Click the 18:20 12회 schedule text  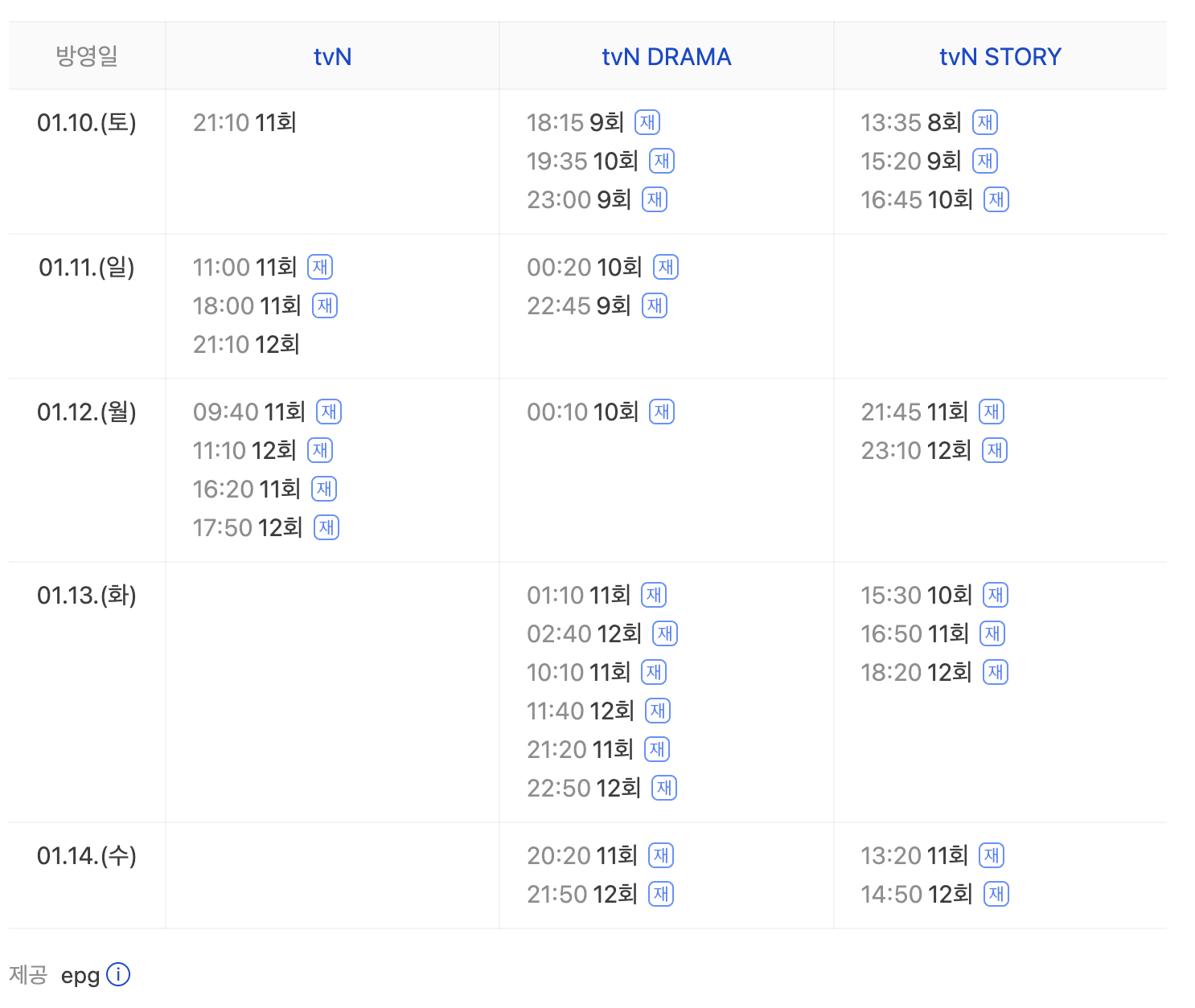917,672
